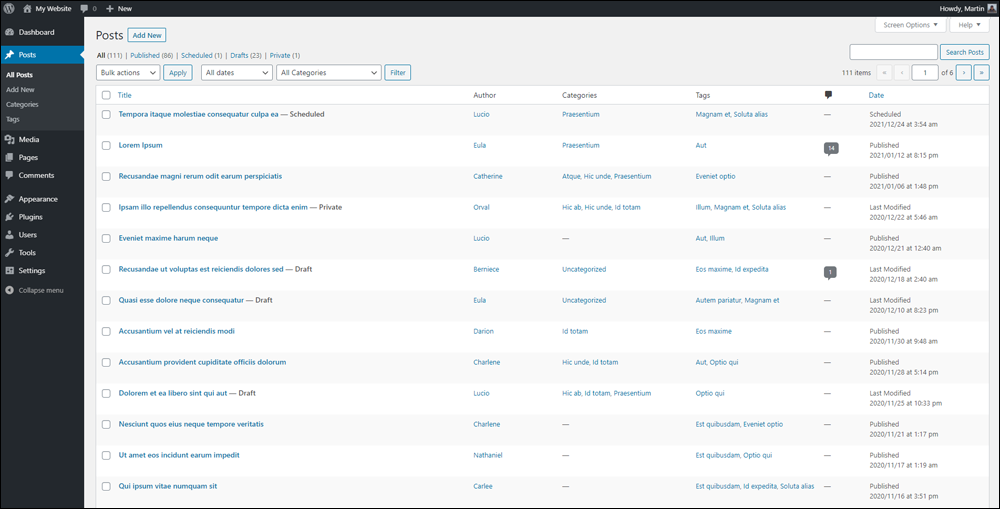Expand the Screen Options panel

coord(910,25)
